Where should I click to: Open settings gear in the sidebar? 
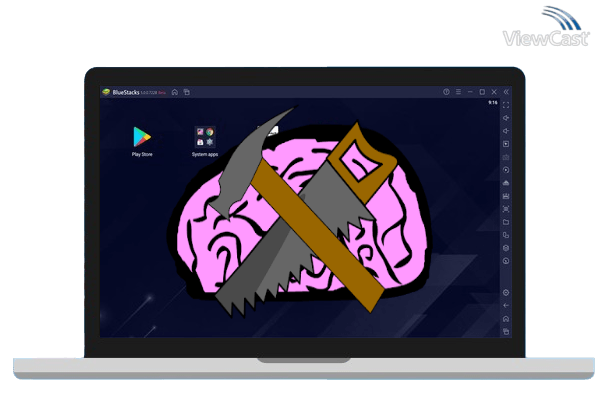506,292
